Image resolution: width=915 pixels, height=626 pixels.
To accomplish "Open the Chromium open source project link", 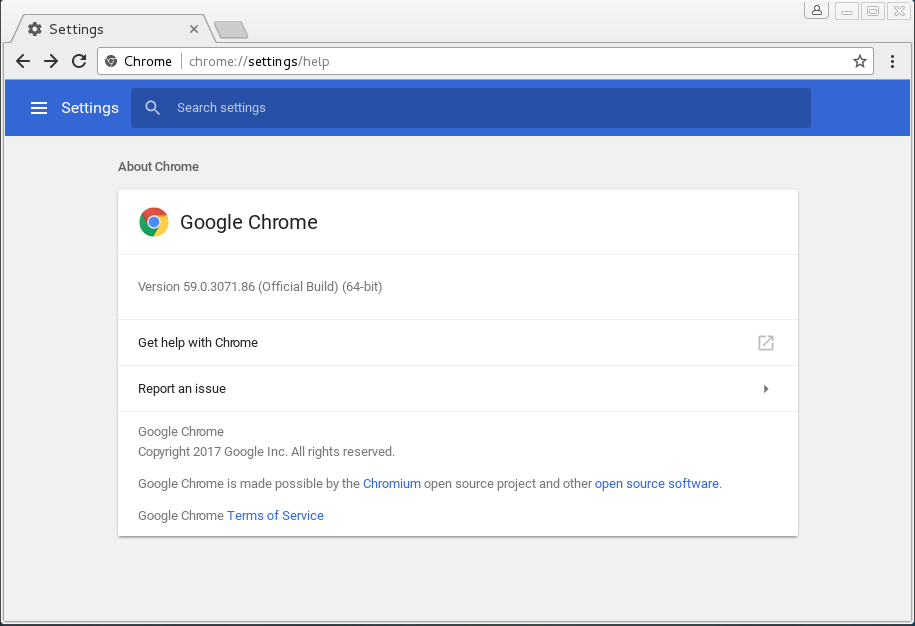I will click(x=392, y=484).
